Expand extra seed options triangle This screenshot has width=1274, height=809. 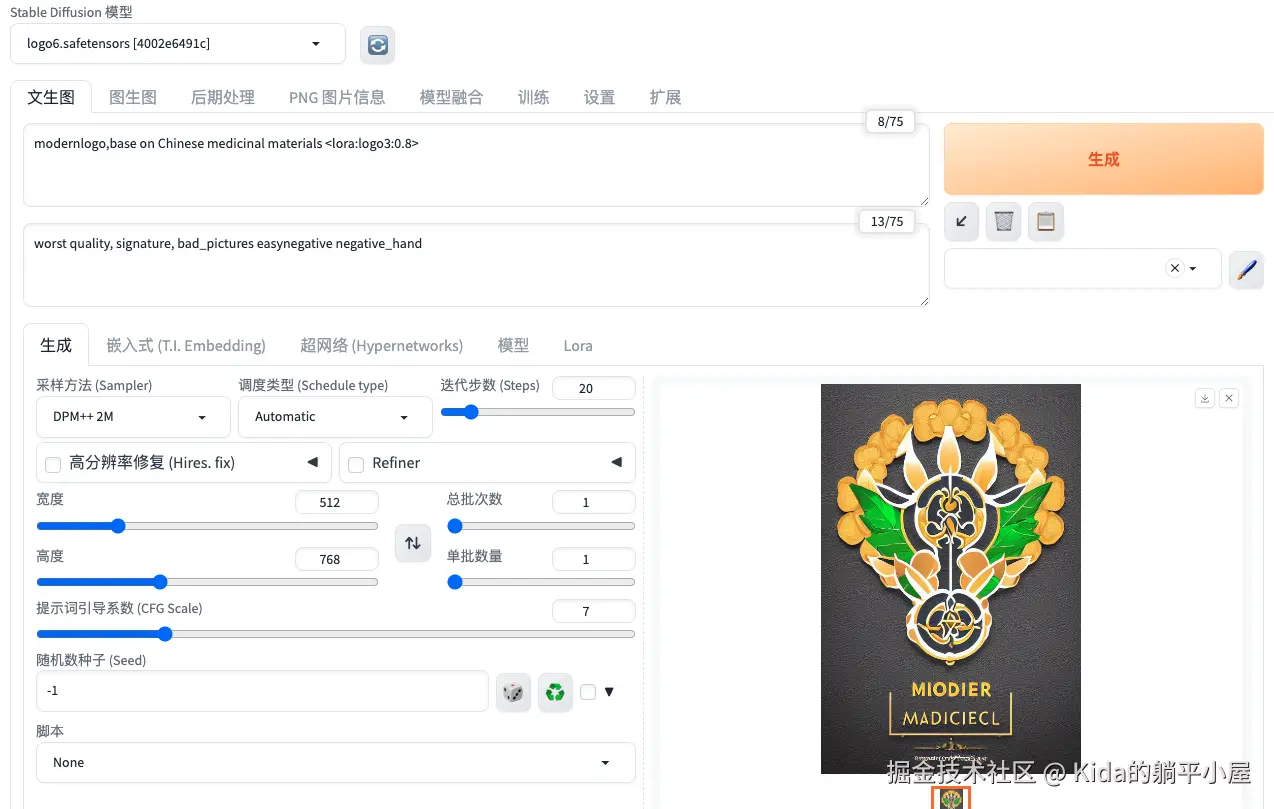609,692
